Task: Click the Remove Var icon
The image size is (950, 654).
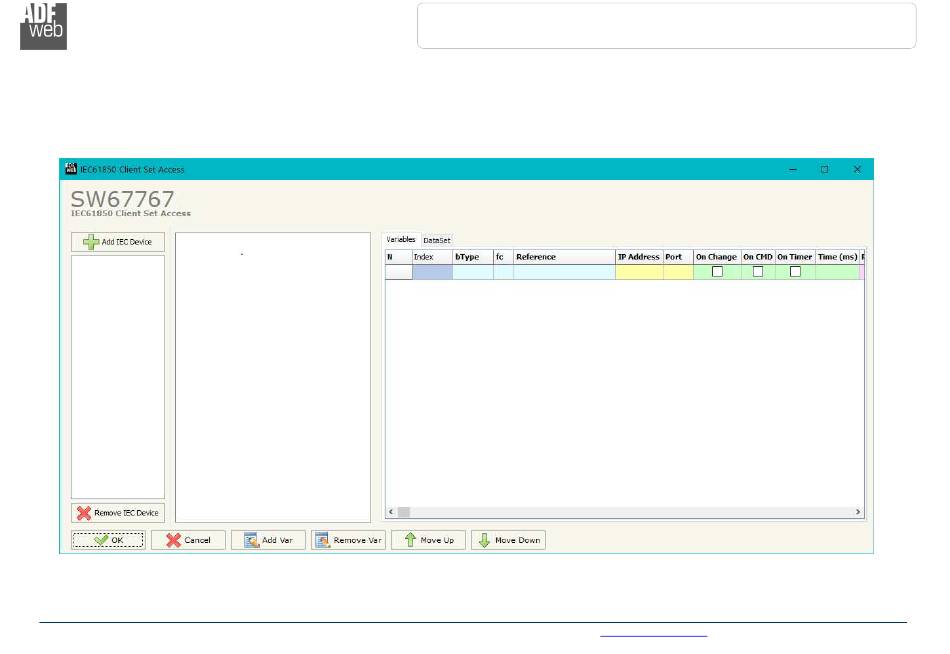Action: [x=323, y=540]
